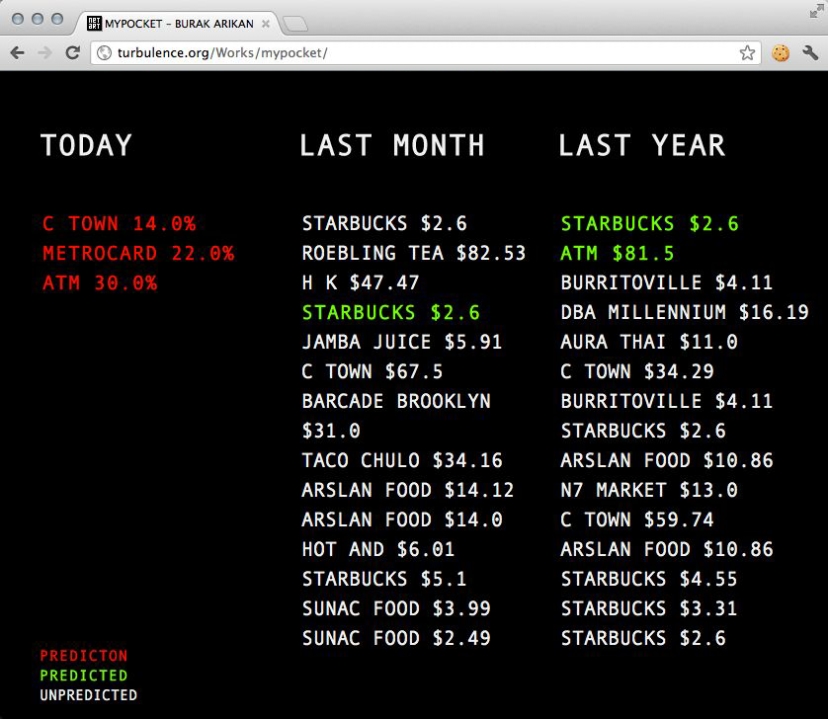Open the cookie extension icon

(780, 53)
